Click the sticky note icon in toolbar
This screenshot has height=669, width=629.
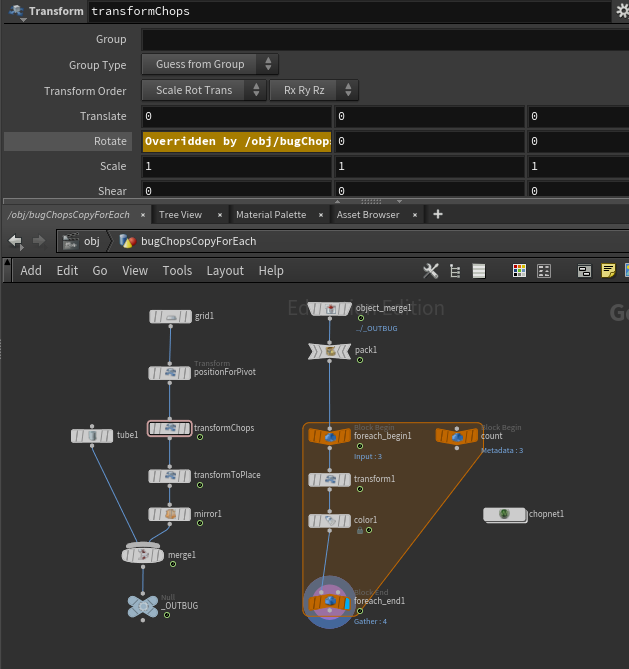(608, 271)
